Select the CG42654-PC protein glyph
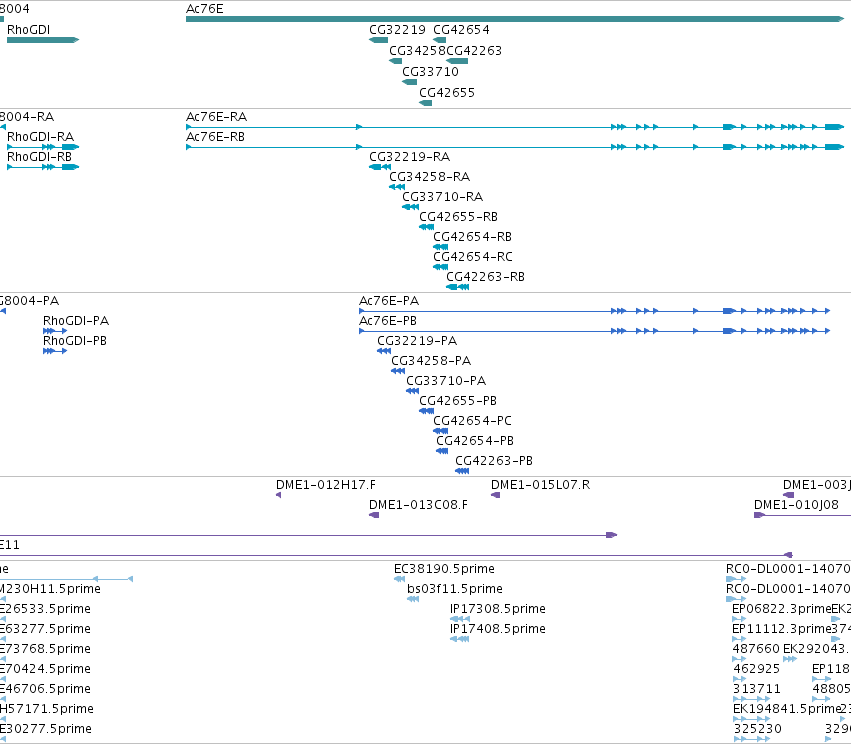 pos(440,431)
